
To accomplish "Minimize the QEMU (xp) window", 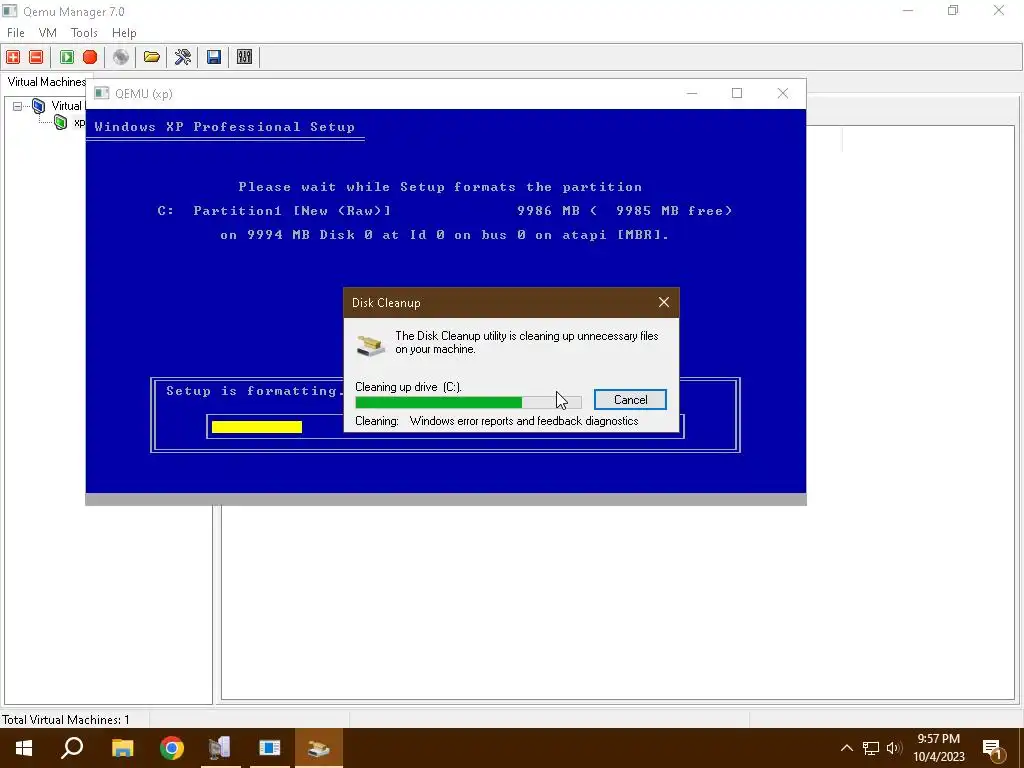I will pyautogui.click(x=692, y=93).
